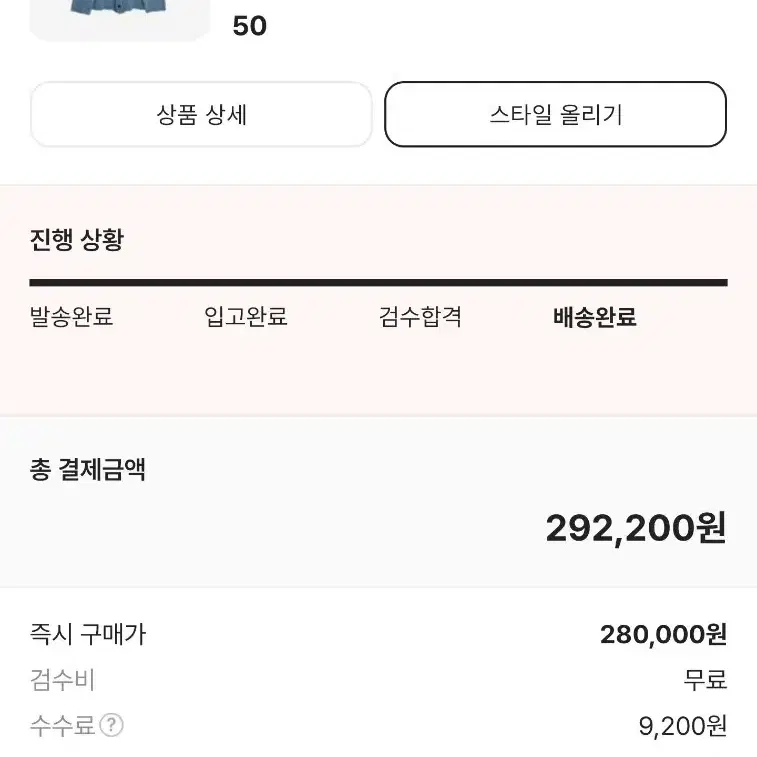Select the 배송완료 progress step

click(x=594, y=317)
